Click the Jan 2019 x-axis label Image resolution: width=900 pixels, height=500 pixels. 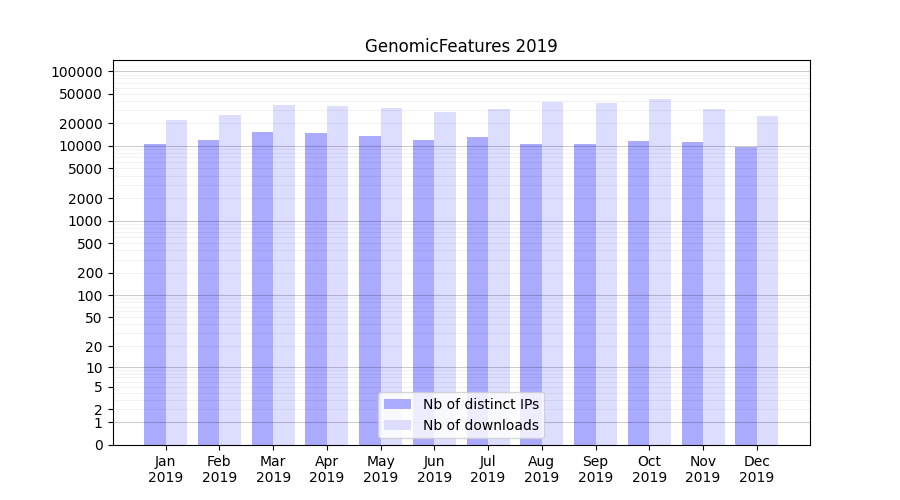tap(166, 469)
